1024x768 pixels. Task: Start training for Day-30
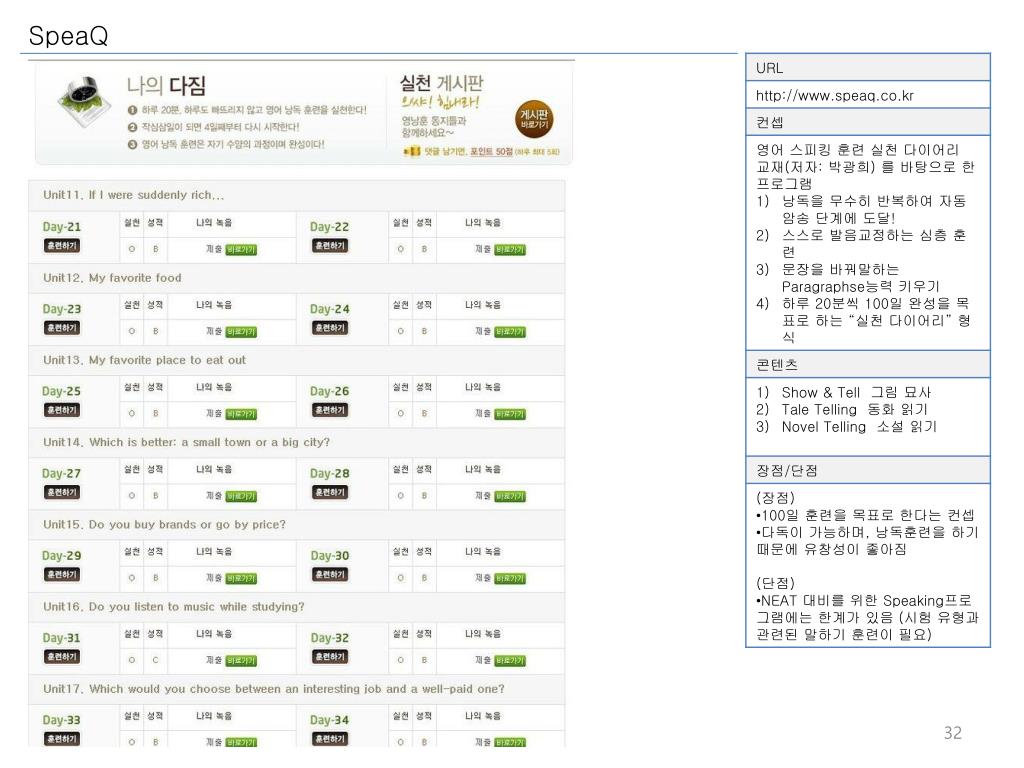(330, 575)
